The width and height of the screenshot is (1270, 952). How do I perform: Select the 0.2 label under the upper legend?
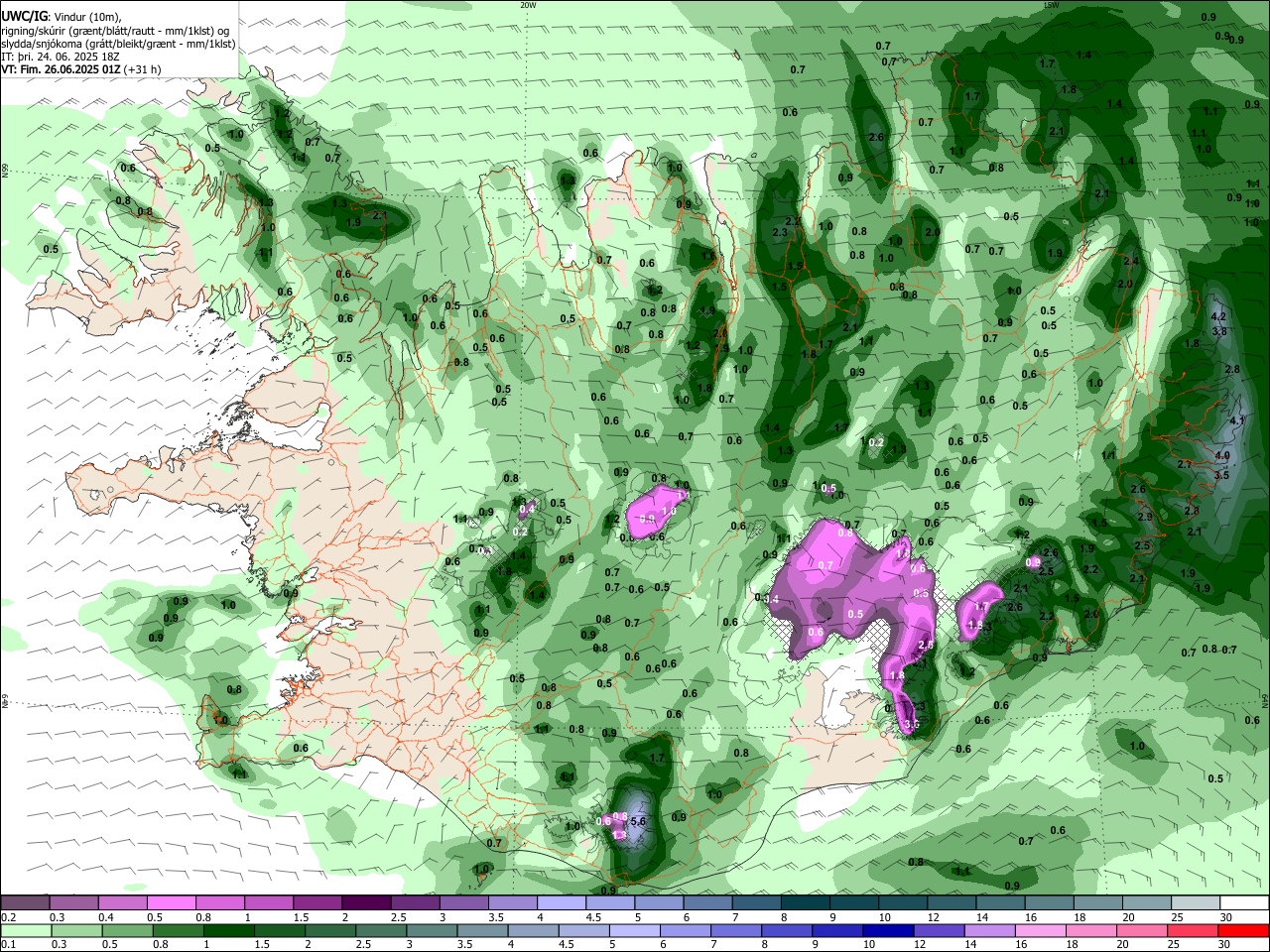tap(8, 917)
